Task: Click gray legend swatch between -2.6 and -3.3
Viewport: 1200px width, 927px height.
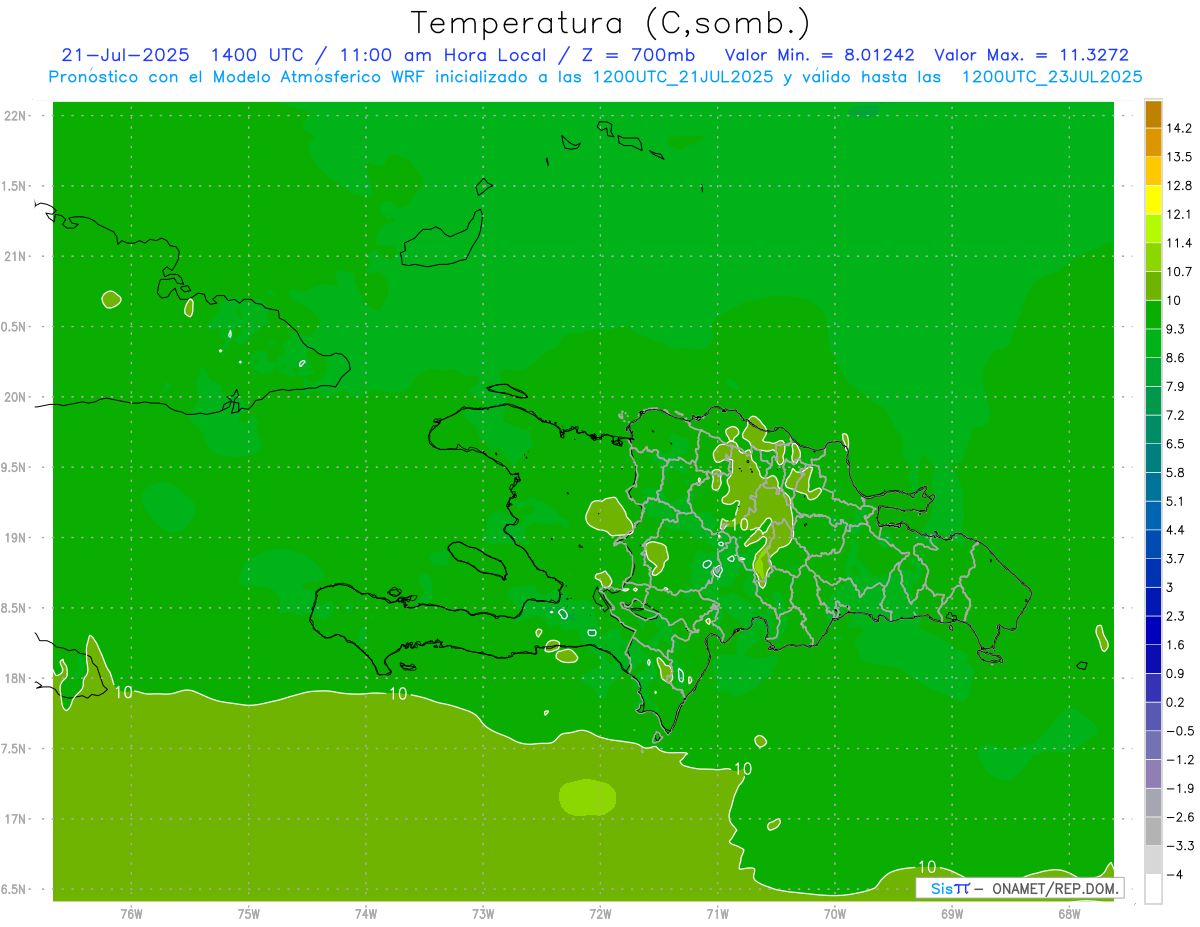Action: pos(1153,831)
